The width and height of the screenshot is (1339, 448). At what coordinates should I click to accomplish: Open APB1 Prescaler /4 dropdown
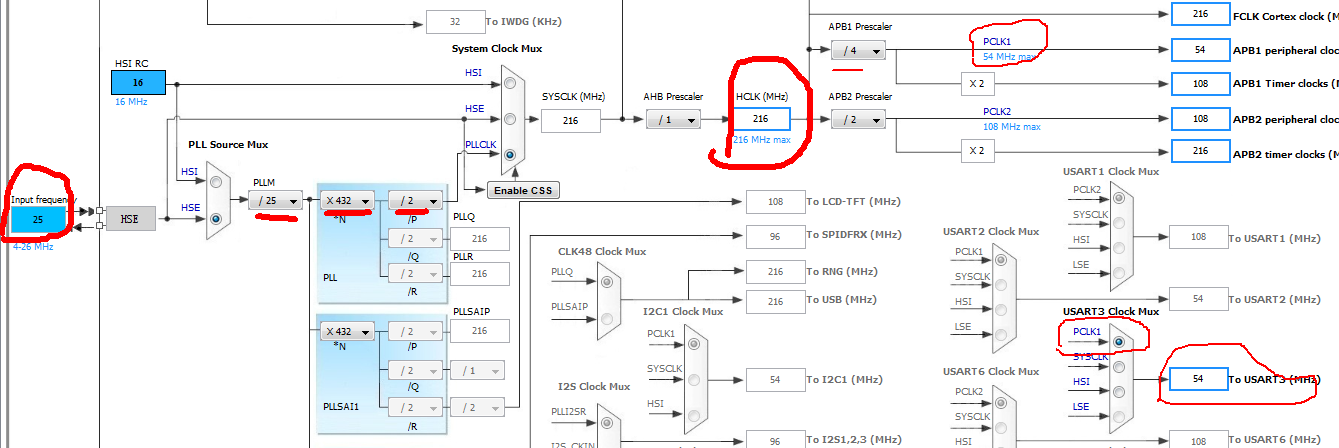click(858, 51)
